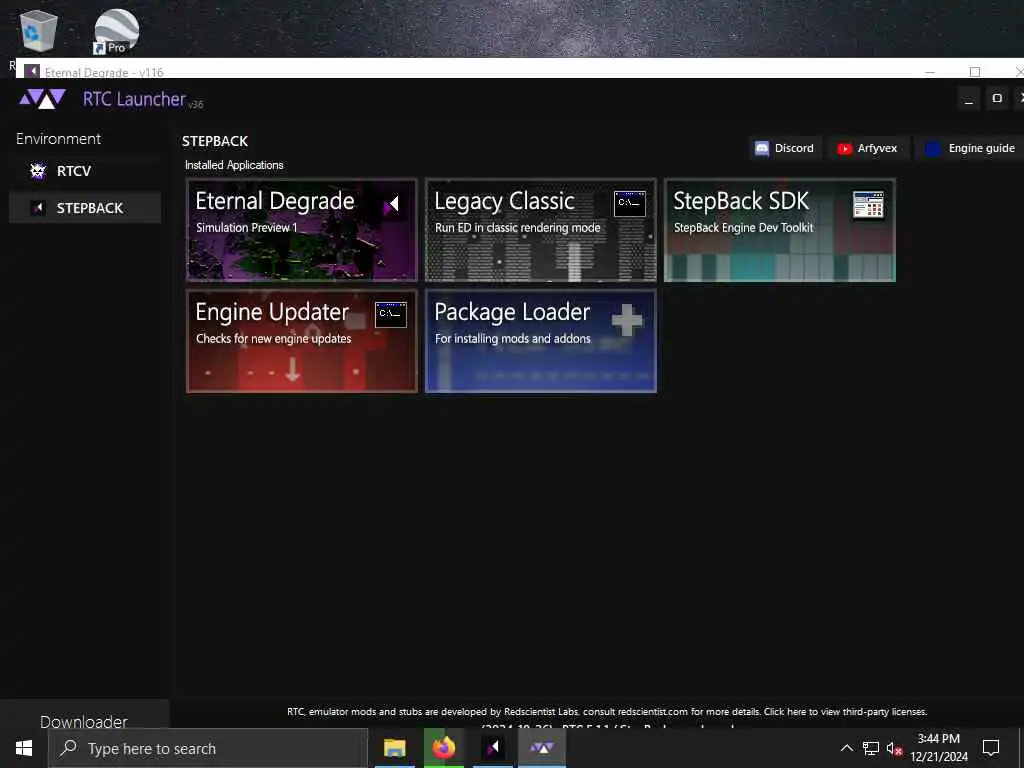The image size is (1024, 768).
Task: Click the Discord logo icon
Action: 761,148
